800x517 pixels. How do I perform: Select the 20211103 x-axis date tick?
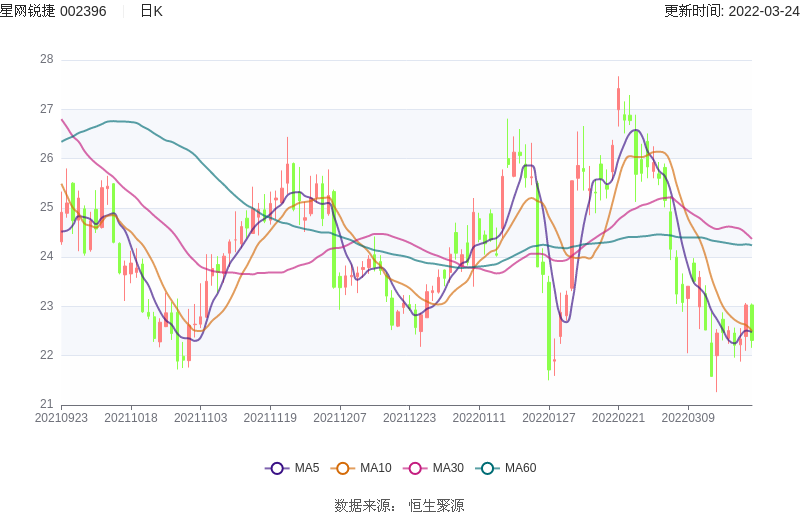point(200,418)
